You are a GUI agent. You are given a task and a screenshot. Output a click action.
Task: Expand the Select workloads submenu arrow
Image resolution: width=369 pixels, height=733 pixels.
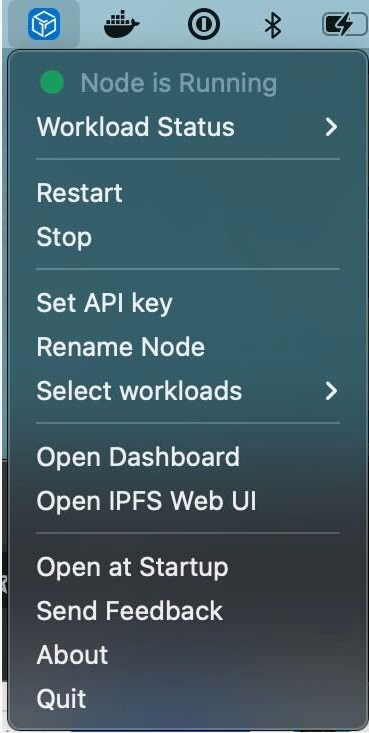click(x=331, y=391)
